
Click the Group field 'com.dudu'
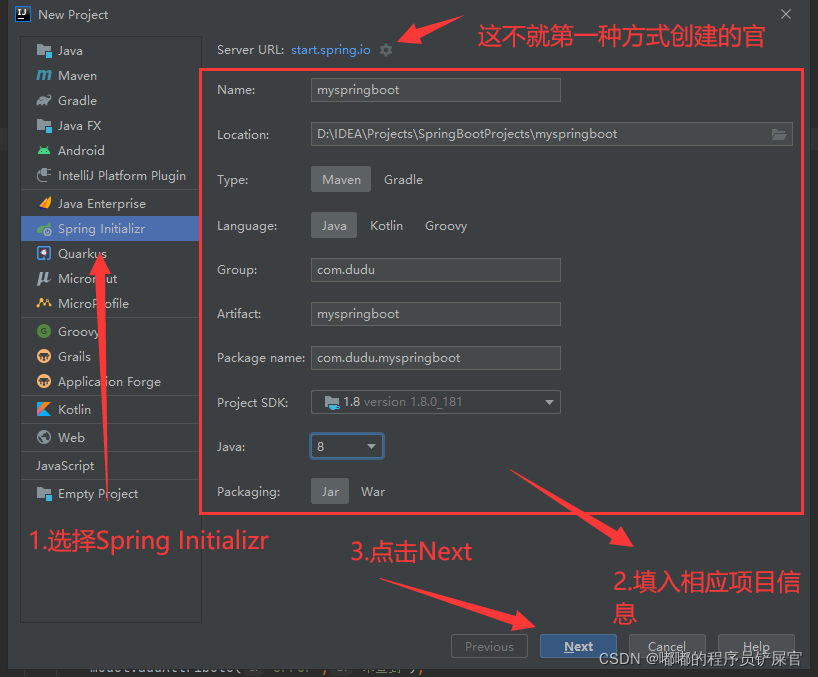pyautogui.click(x=436, y=270)
